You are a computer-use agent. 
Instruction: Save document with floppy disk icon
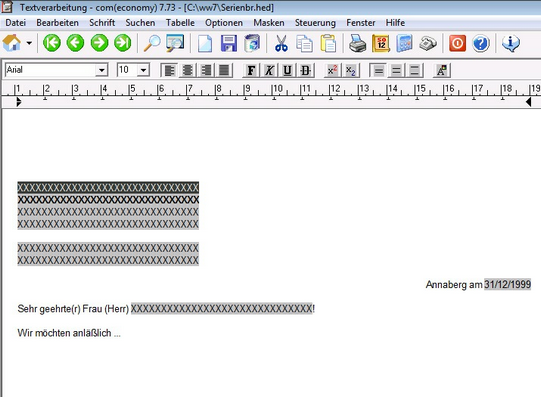click(x=229, y=43)
